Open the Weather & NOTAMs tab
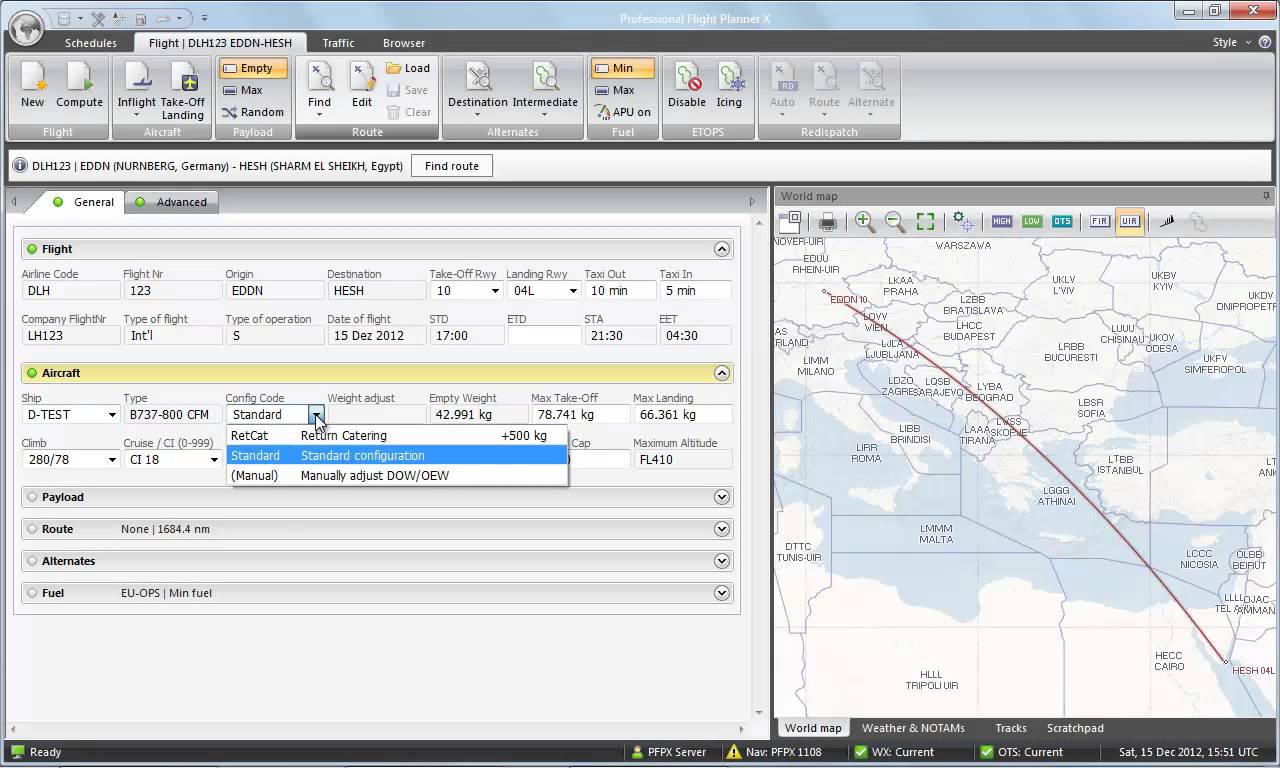This screenshot has width=1280, height=768. pos(912,728)
